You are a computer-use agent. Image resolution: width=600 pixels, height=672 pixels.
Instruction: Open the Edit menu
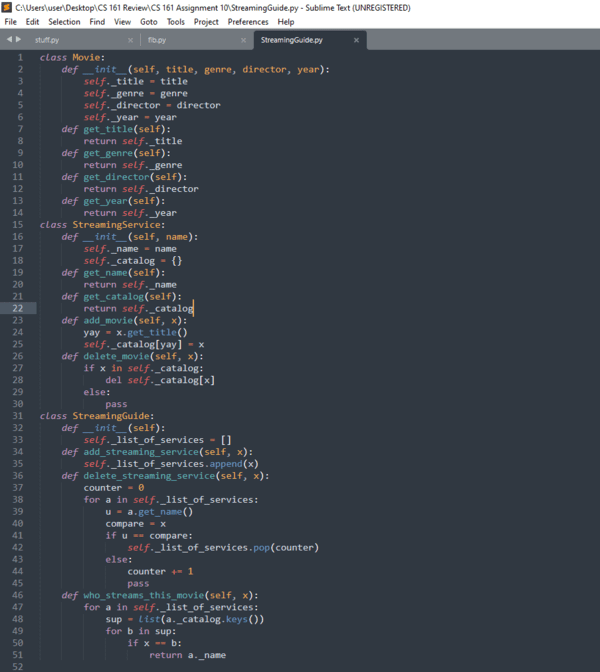32,22
